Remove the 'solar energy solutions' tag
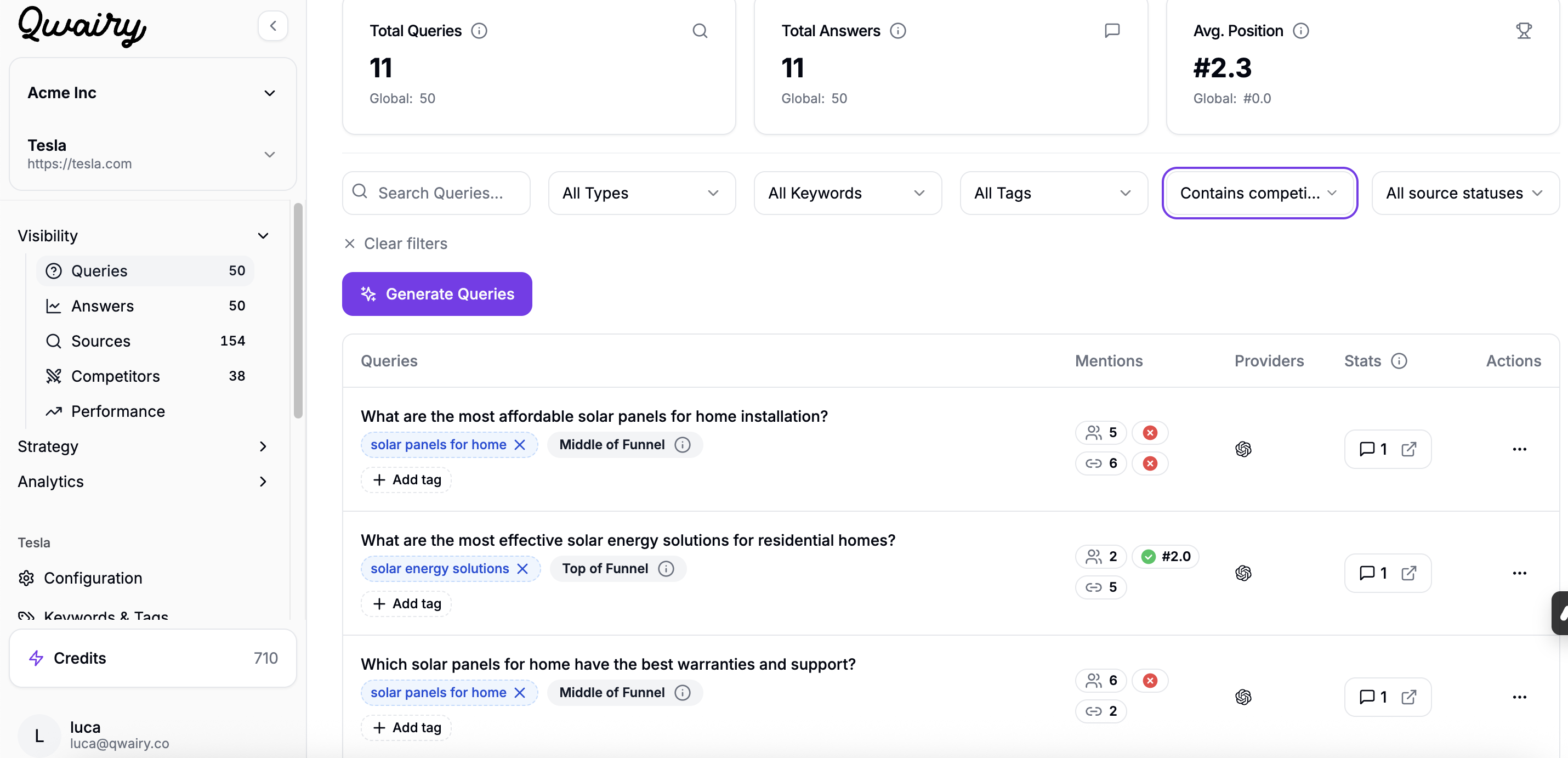Viewport: 1568px width, 758px height. [x=522, y=569]
